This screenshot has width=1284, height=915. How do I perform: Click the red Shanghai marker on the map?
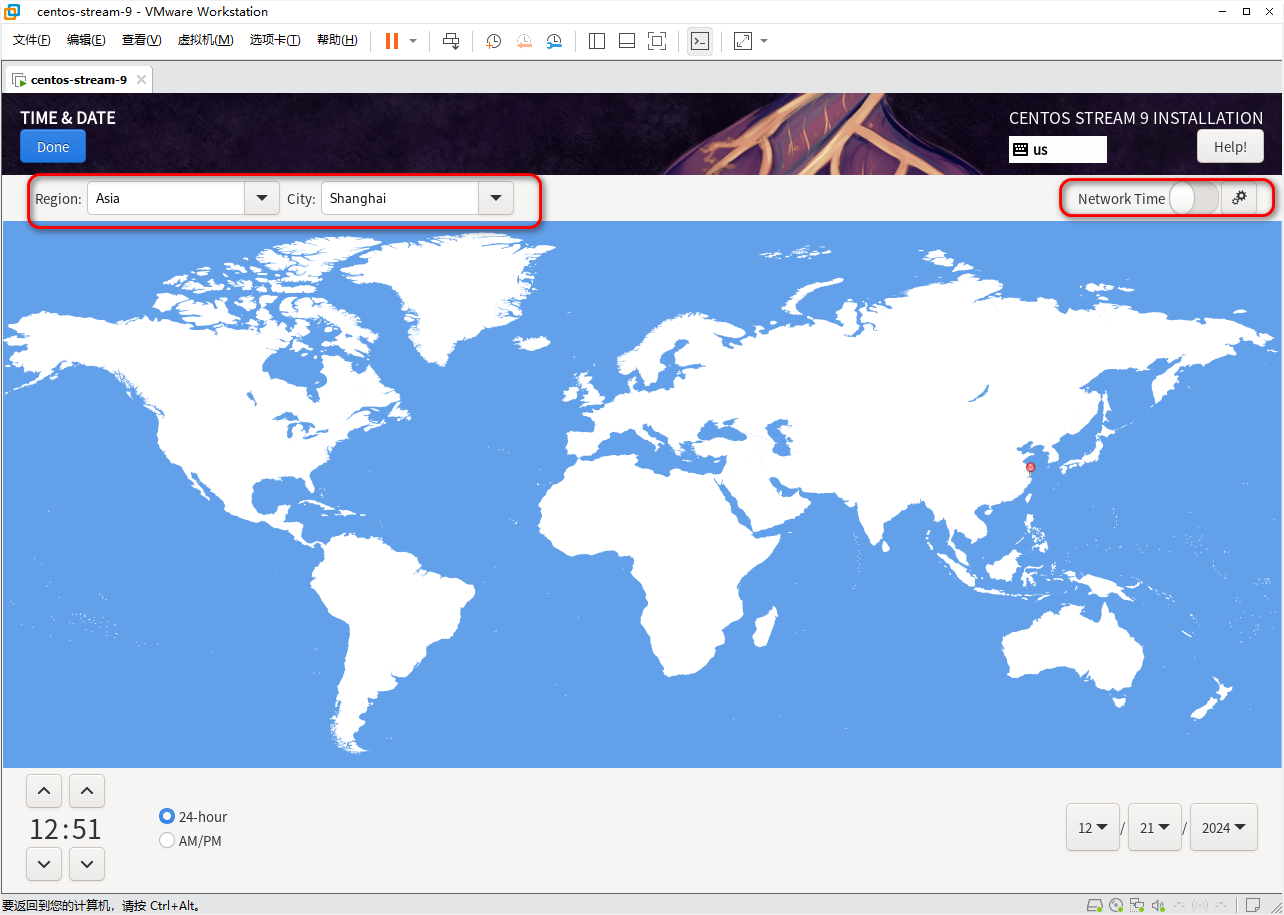coord(1031,467)
